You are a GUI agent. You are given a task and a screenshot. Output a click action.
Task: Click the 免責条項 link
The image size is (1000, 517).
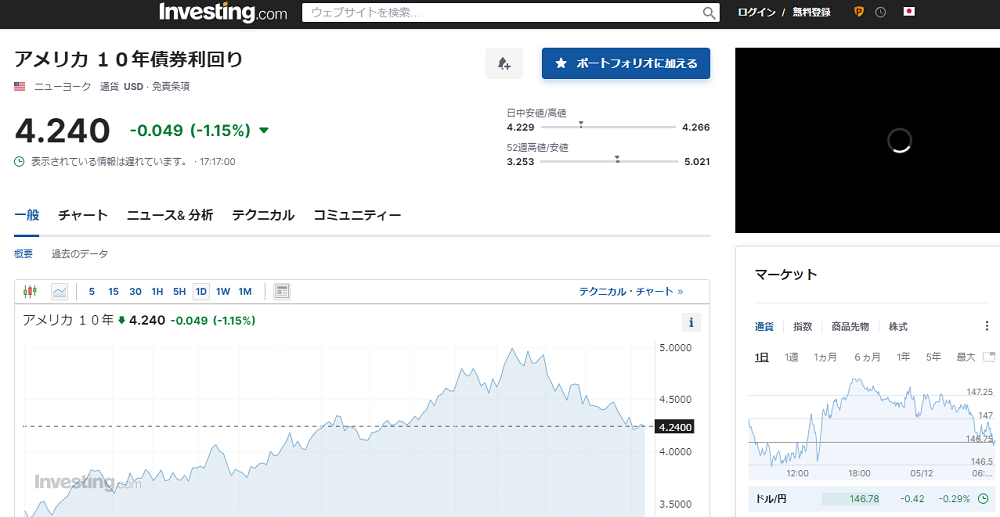click(171, 87)
